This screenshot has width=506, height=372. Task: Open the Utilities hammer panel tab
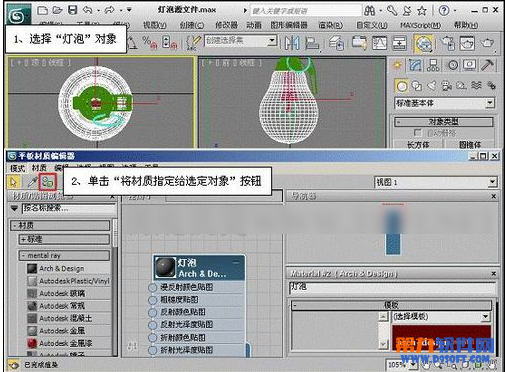tap(487, 65)
